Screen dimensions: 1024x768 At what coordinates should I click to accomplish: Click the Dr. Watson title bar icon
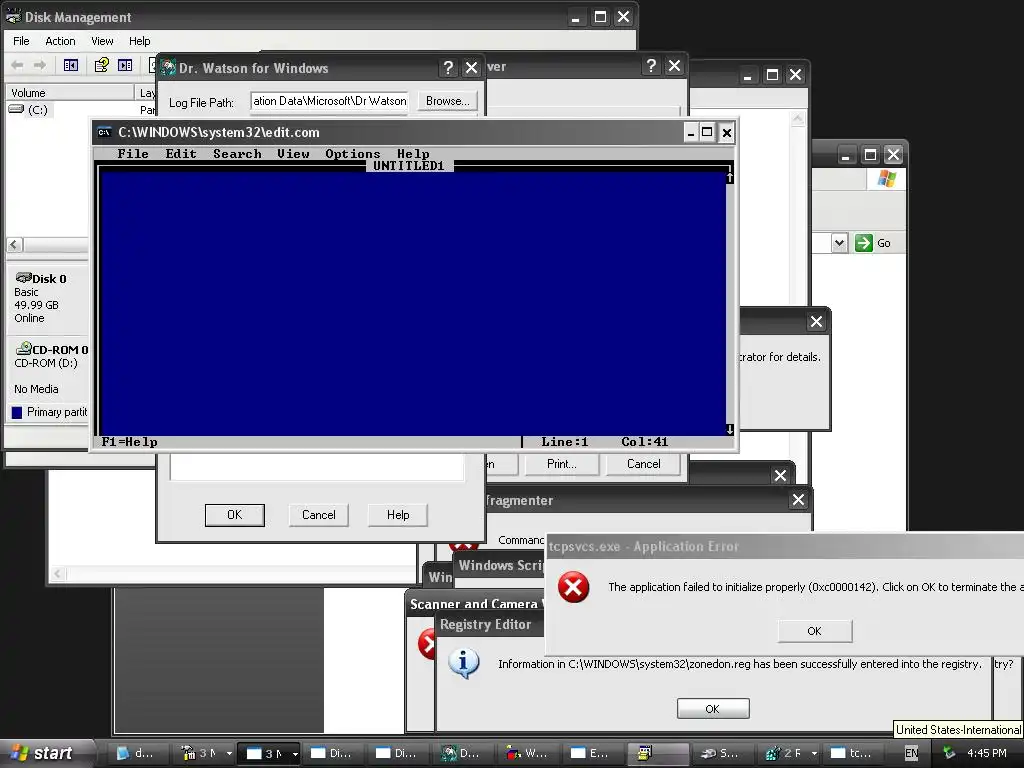tap(168, 67)
